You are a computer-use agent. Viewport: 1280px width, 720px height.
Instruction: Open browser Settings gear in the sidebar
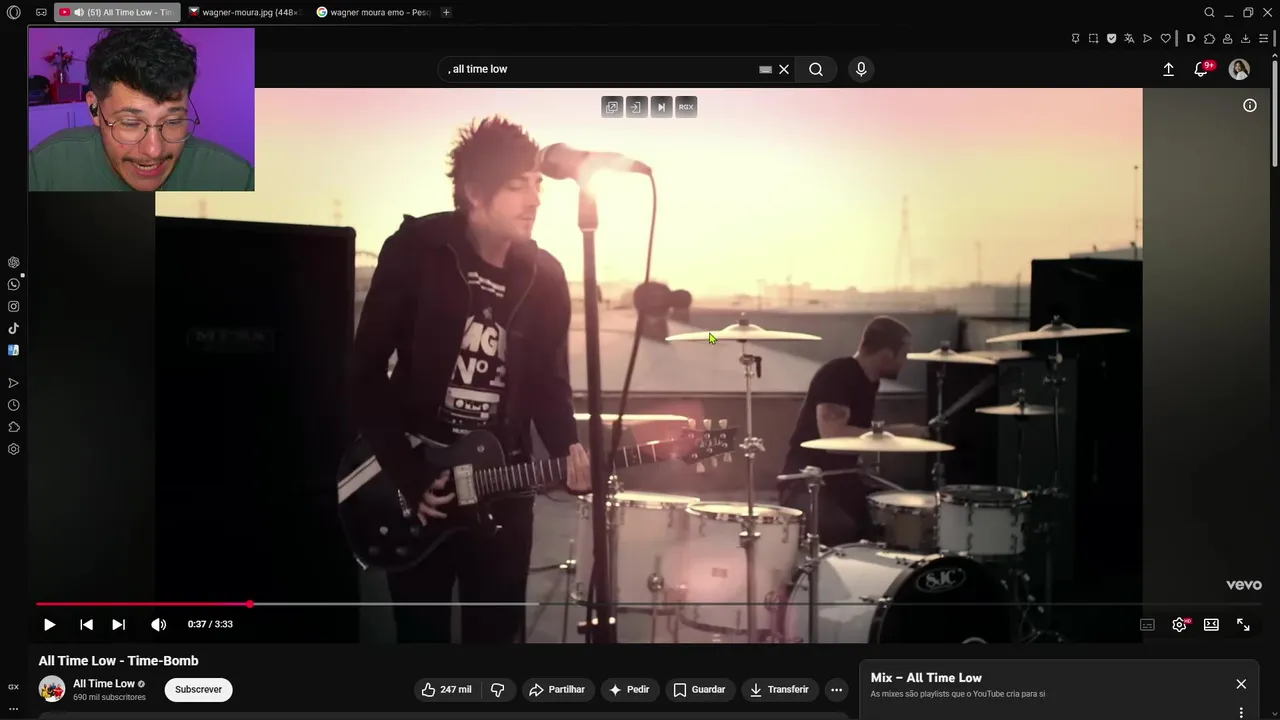(13, 449)
